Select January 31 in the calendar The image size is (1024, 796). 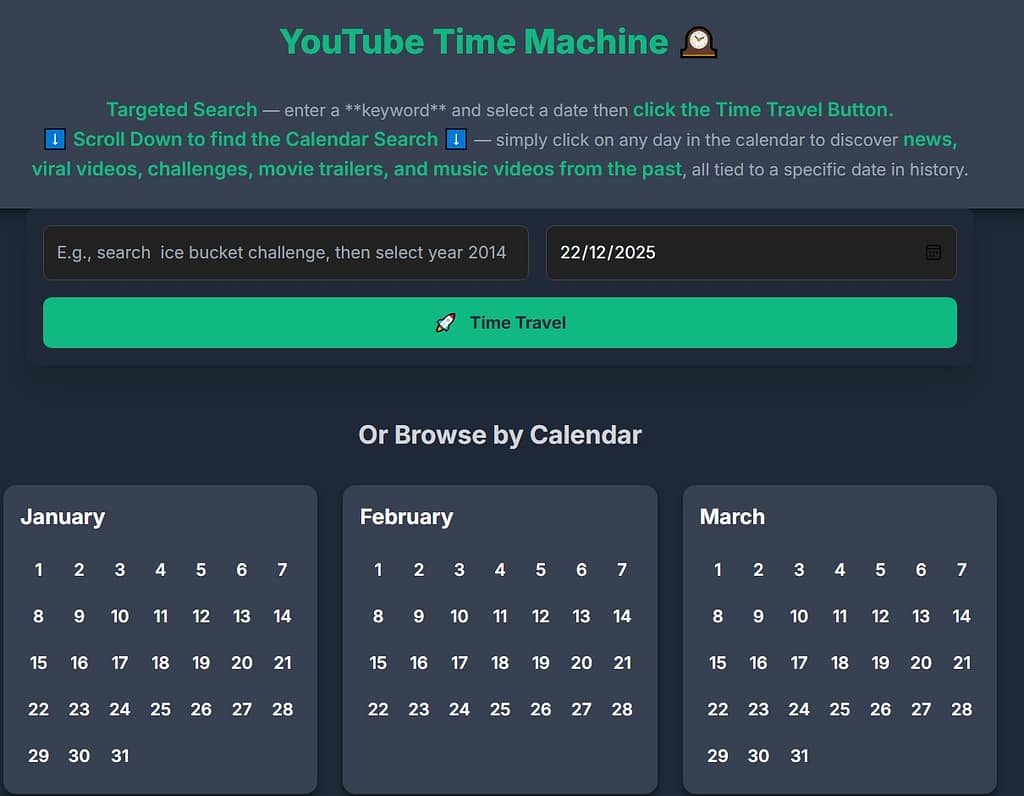pos(120,756)
